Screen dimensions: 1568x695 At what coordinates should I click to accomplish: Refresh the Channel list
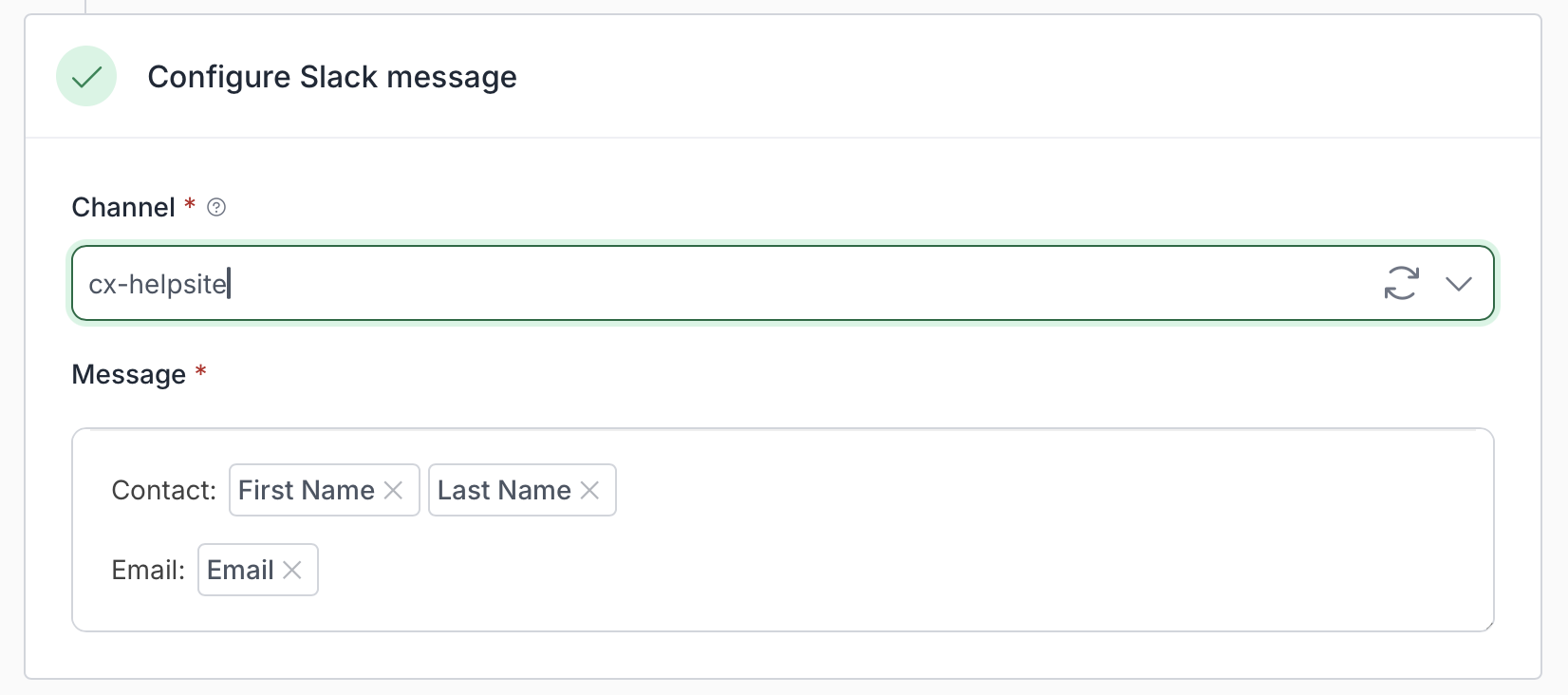(x=1401, y=283)
